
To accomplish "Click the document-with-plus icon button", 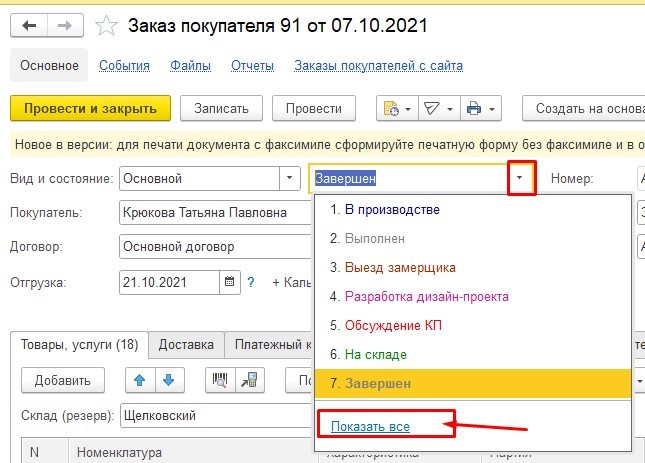I will coord(391,109).
